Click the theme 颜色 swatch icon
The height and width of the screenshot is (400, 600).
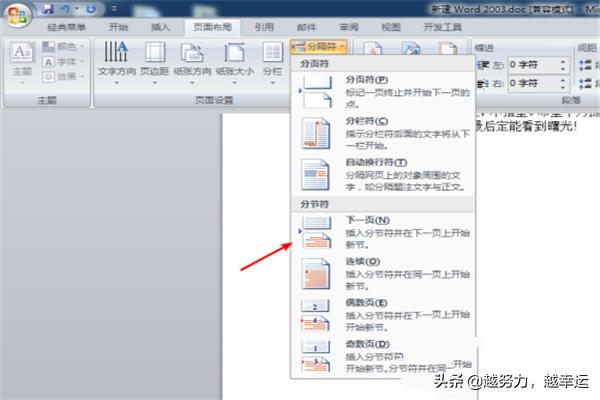click(x=48, y=47)
